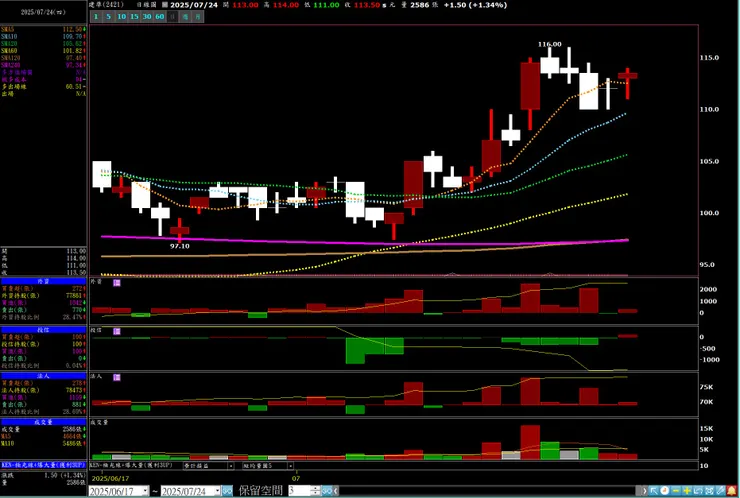This screenshot has width=740, height=498.
Task: Click the 成交量 blue header in left panel
Action: coord(43,422)
